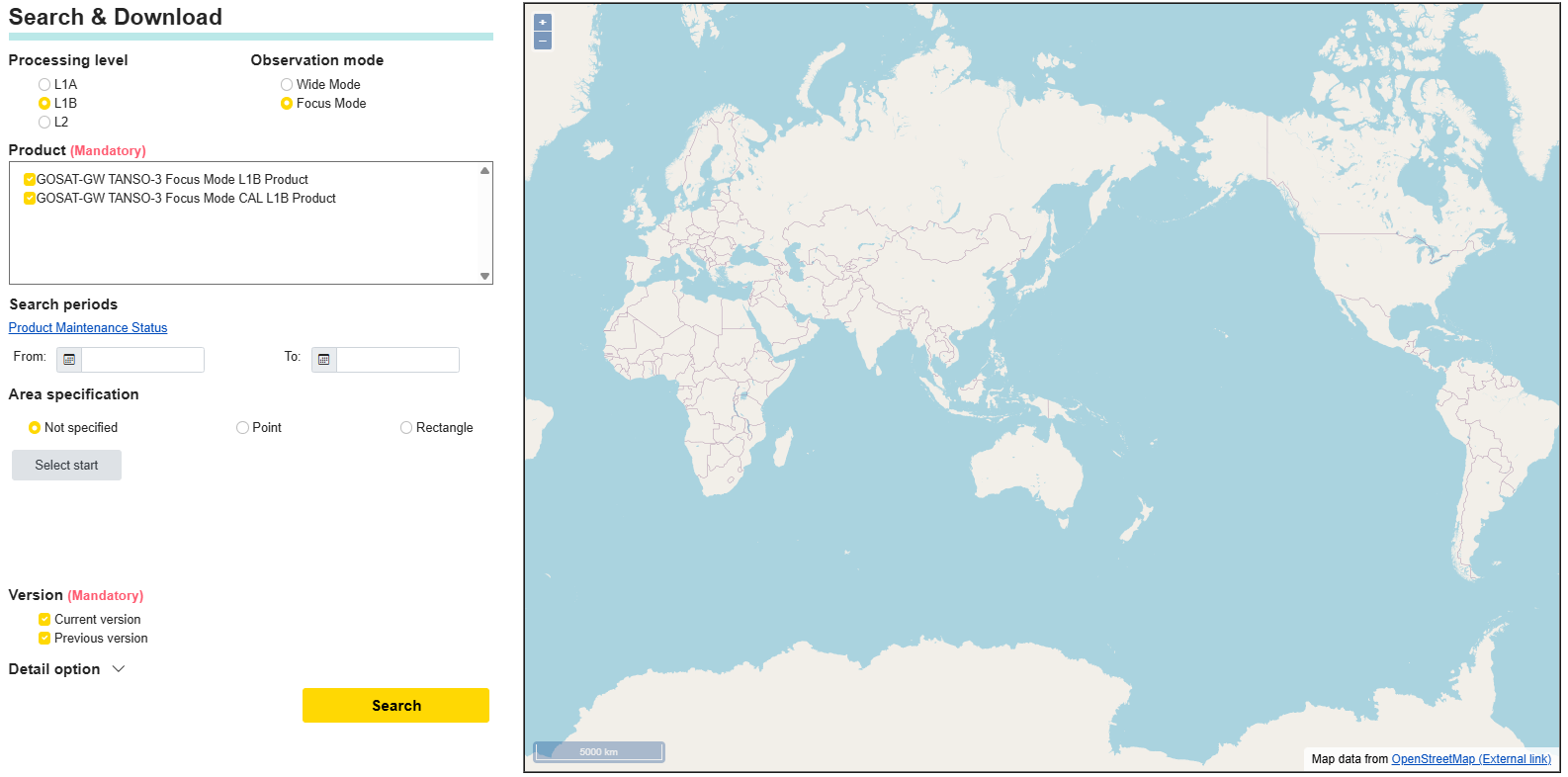Click the map zoom in plus button
1568x777 pixels.
tap(542, 23)
